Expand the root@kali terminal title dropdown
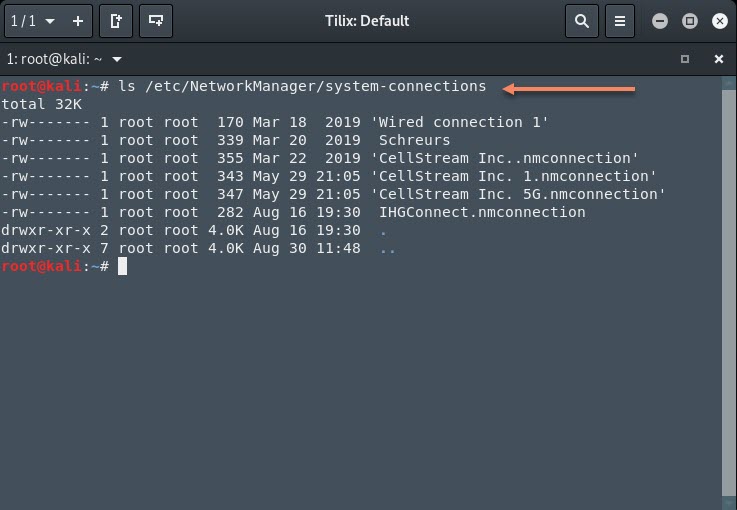 point(118,59)
